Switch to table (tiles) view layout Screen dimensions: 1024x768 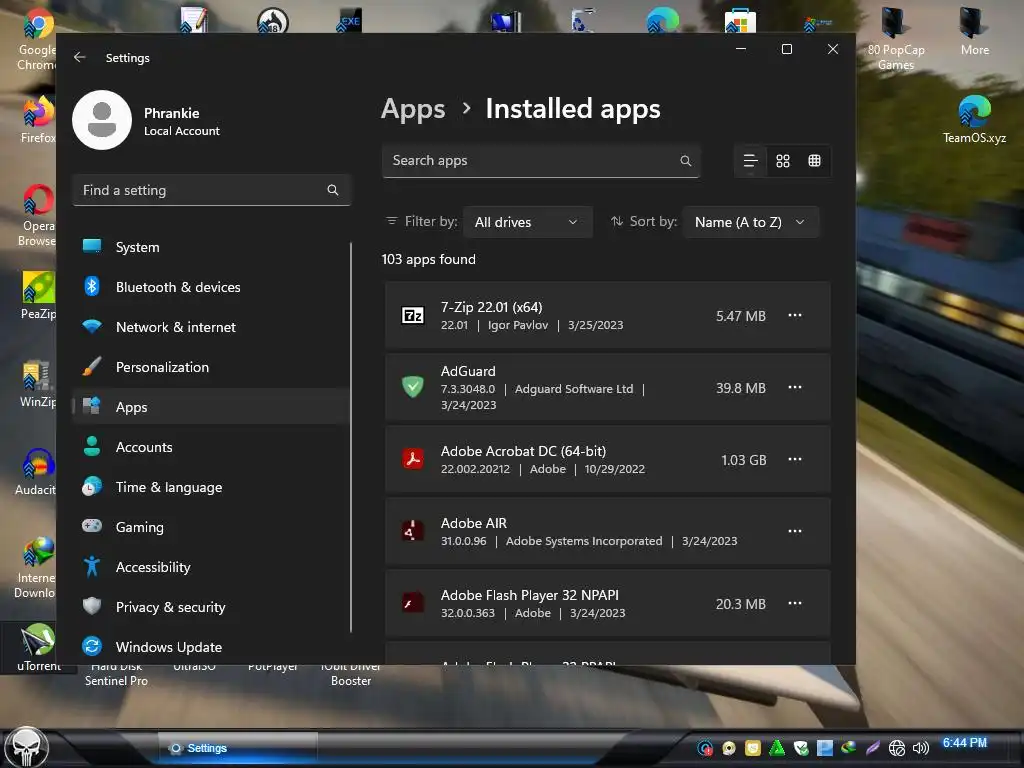click(814, 161)
